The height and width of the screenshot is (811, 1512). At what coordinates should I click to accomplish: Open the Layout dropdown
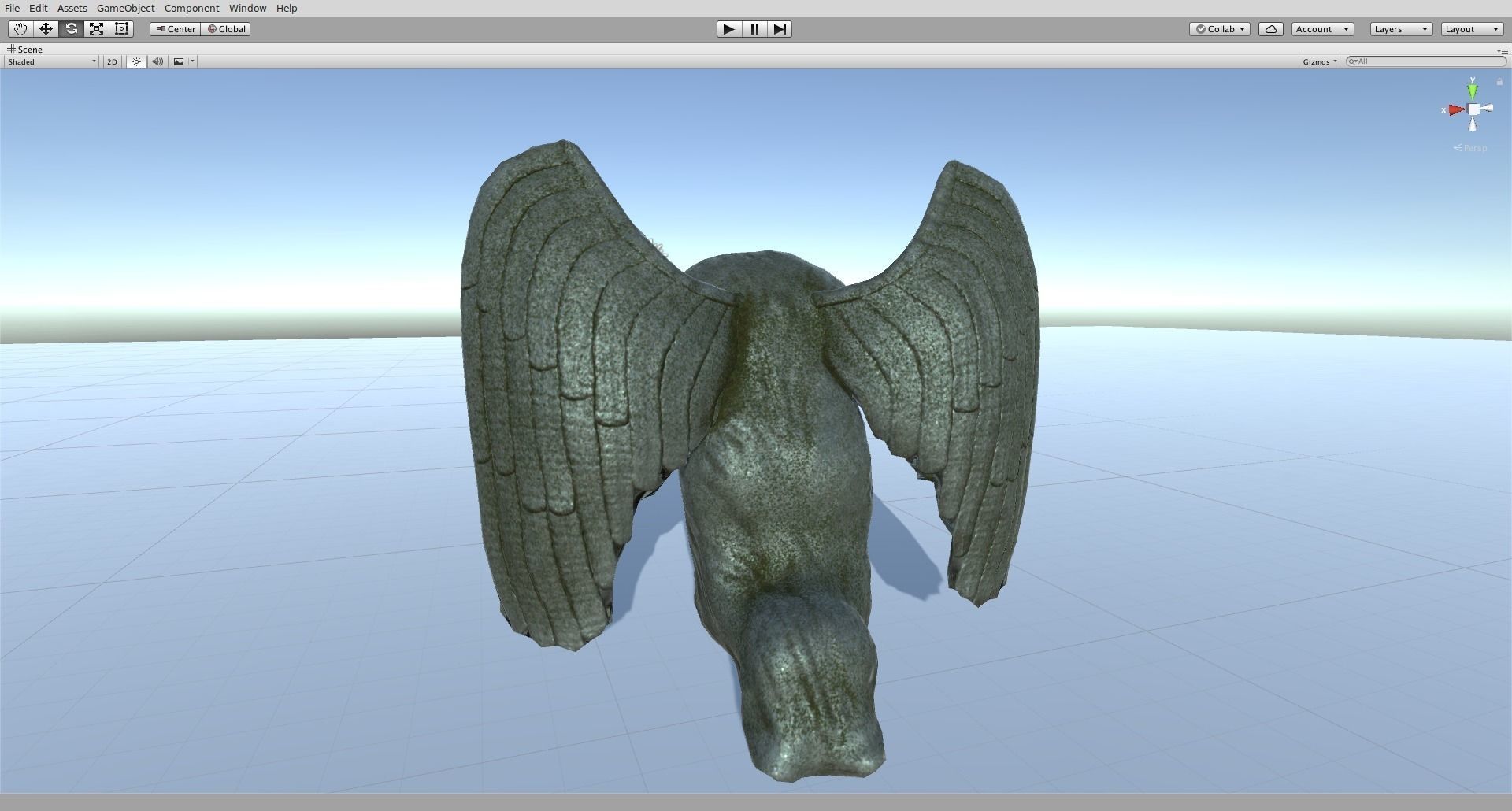click(1472, 29)
